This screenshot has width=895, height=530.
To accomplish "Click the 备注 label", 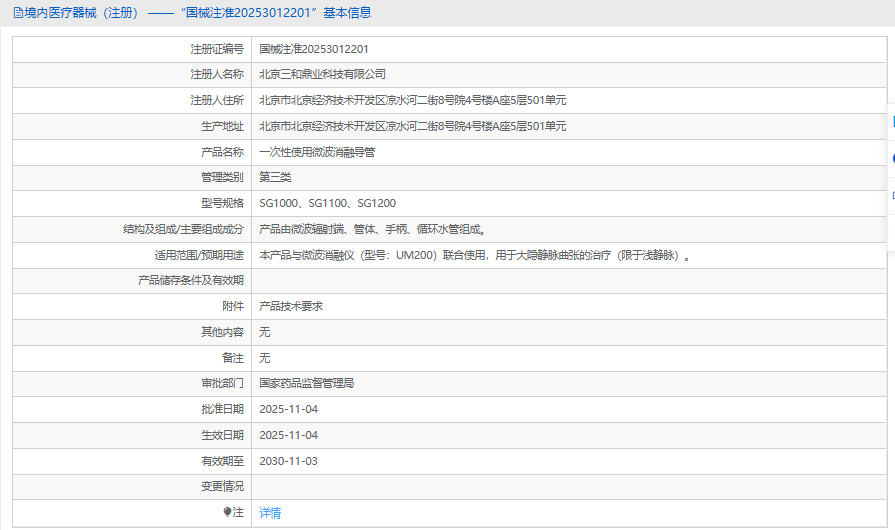I will click(x=233, y=358).
